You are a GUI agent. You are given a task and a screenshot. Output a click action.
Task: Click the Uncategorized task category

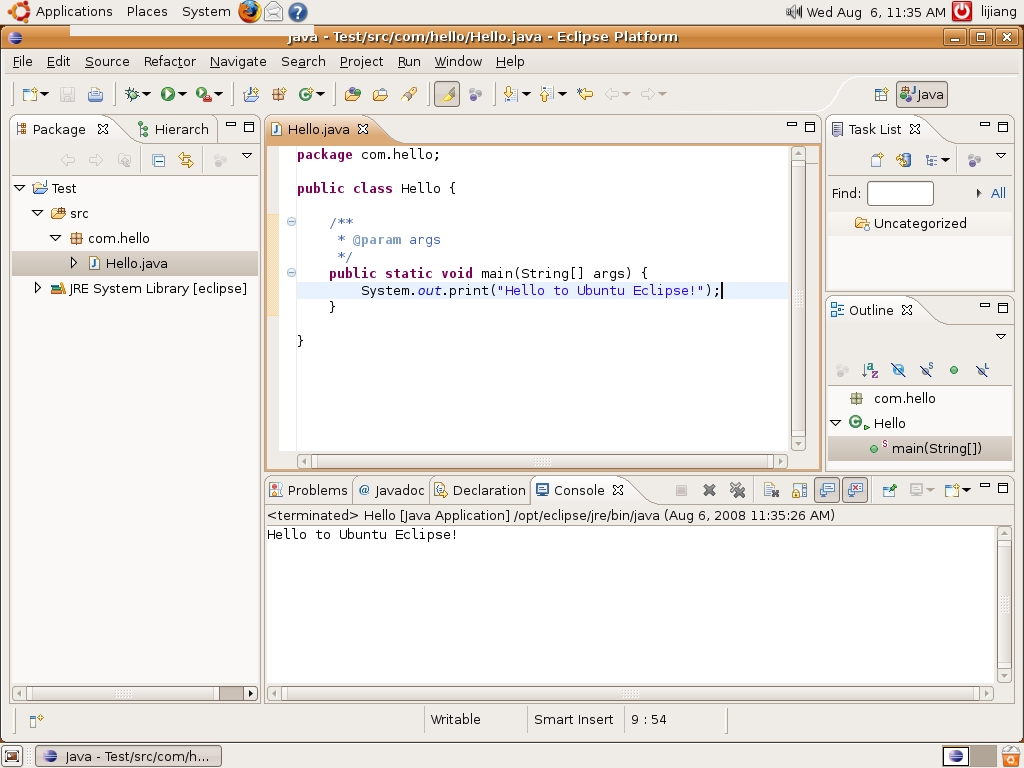coord(920,223)
